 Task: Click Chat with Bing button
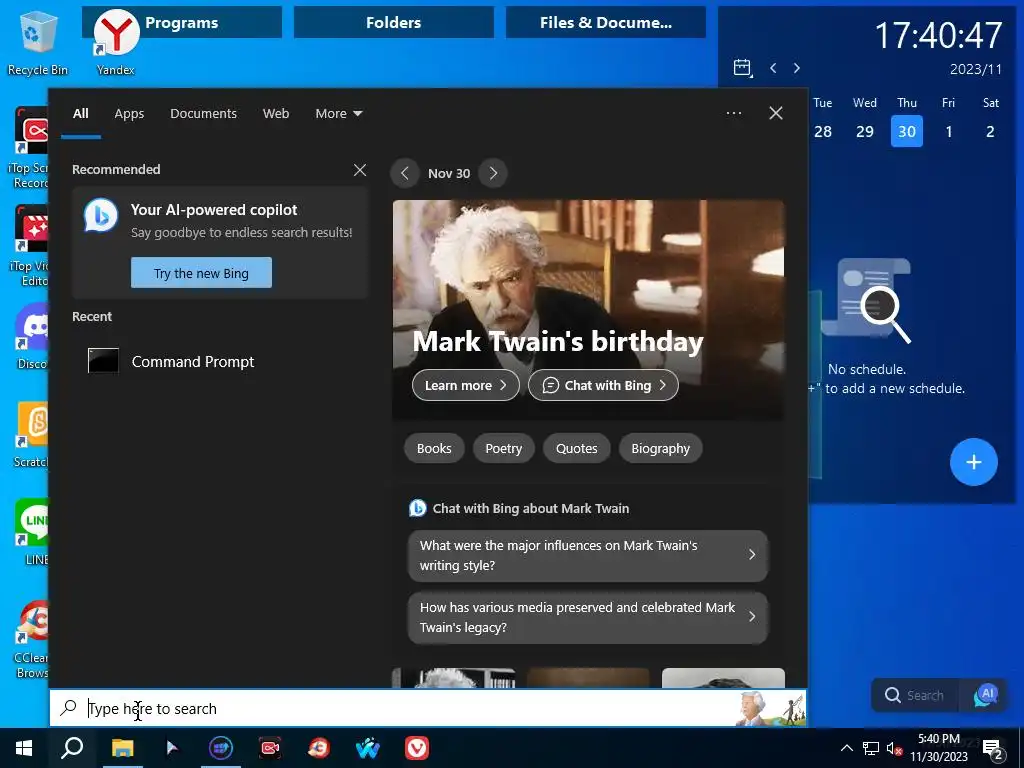pyautogui.click(x=603, y=385)
